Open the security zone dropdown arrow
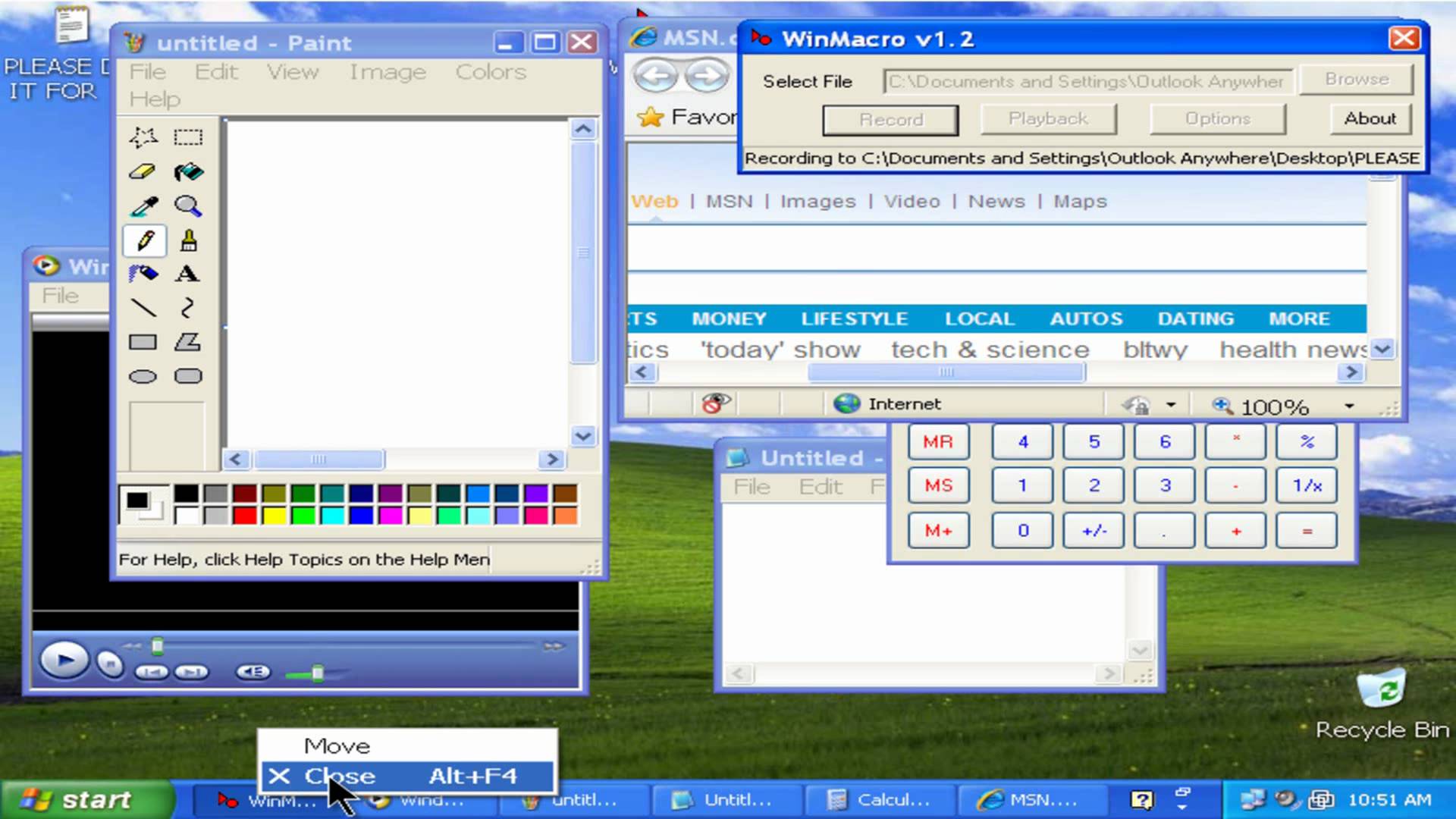 1171,405
